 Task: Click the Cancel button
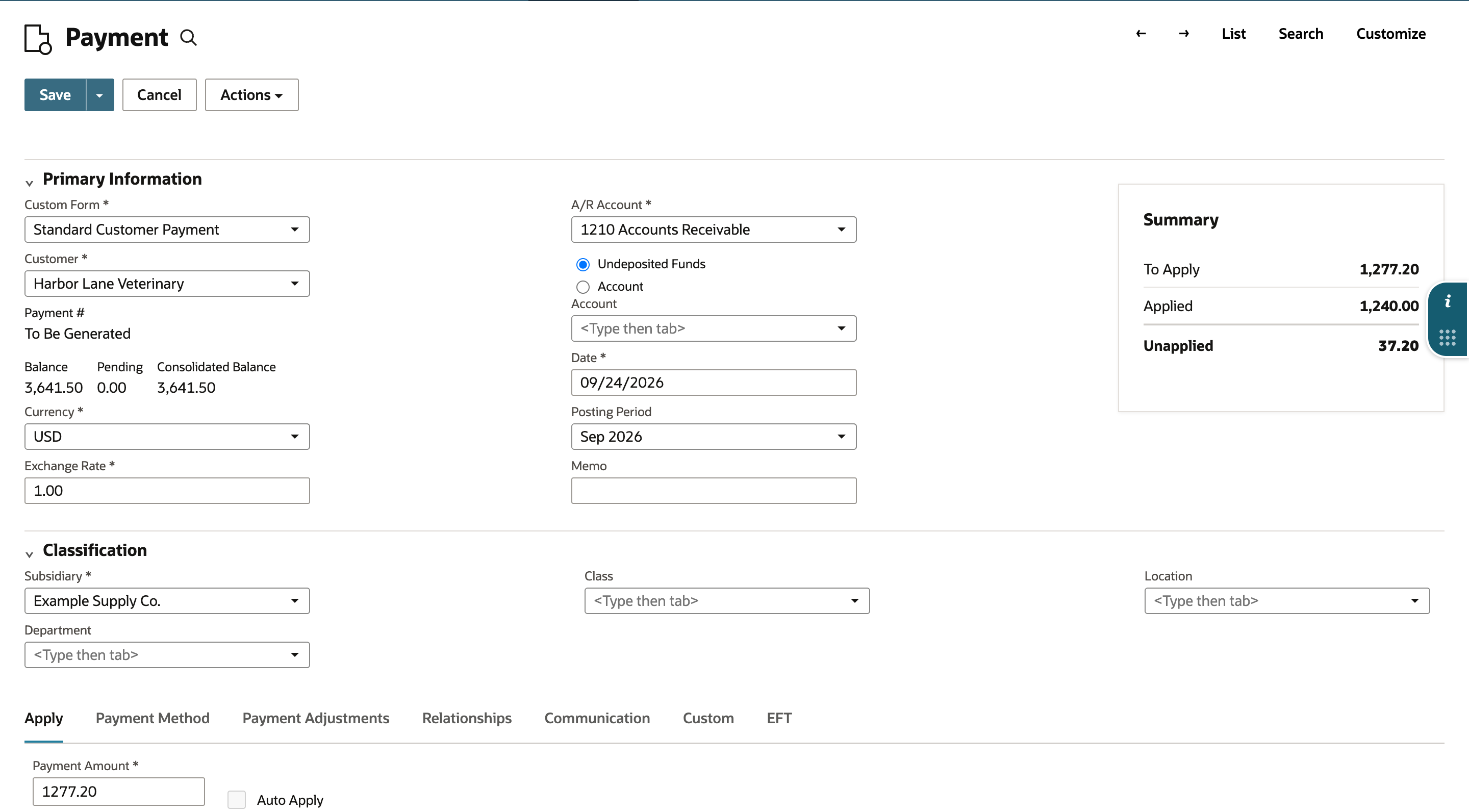(159, 95)
